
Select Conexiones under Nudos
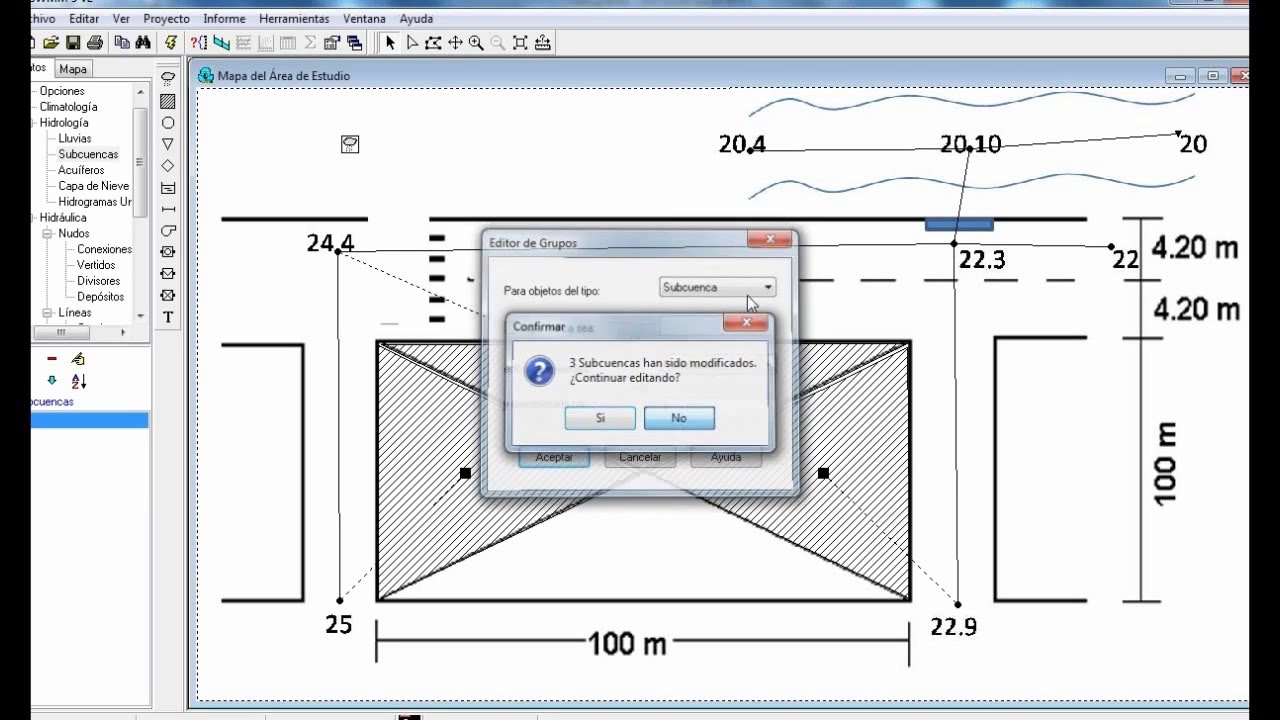[104, 249]
